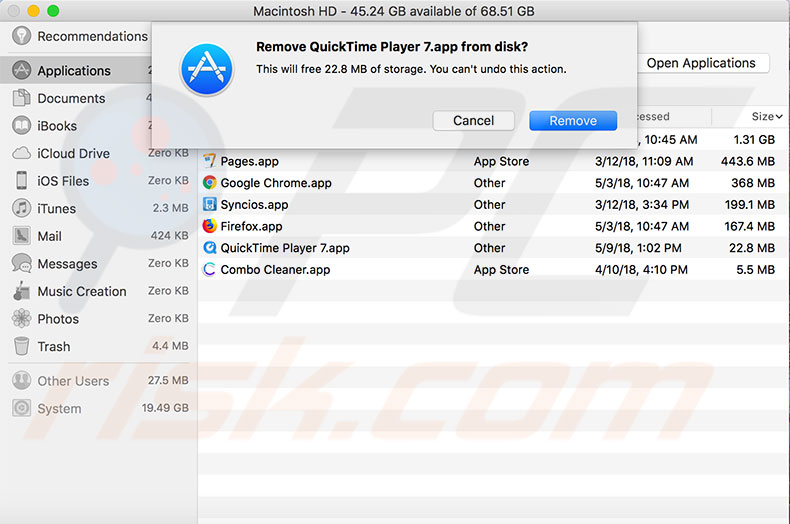Select iOS Files label in sidebar
Screen dimensions: 790x524
(63, 181)
